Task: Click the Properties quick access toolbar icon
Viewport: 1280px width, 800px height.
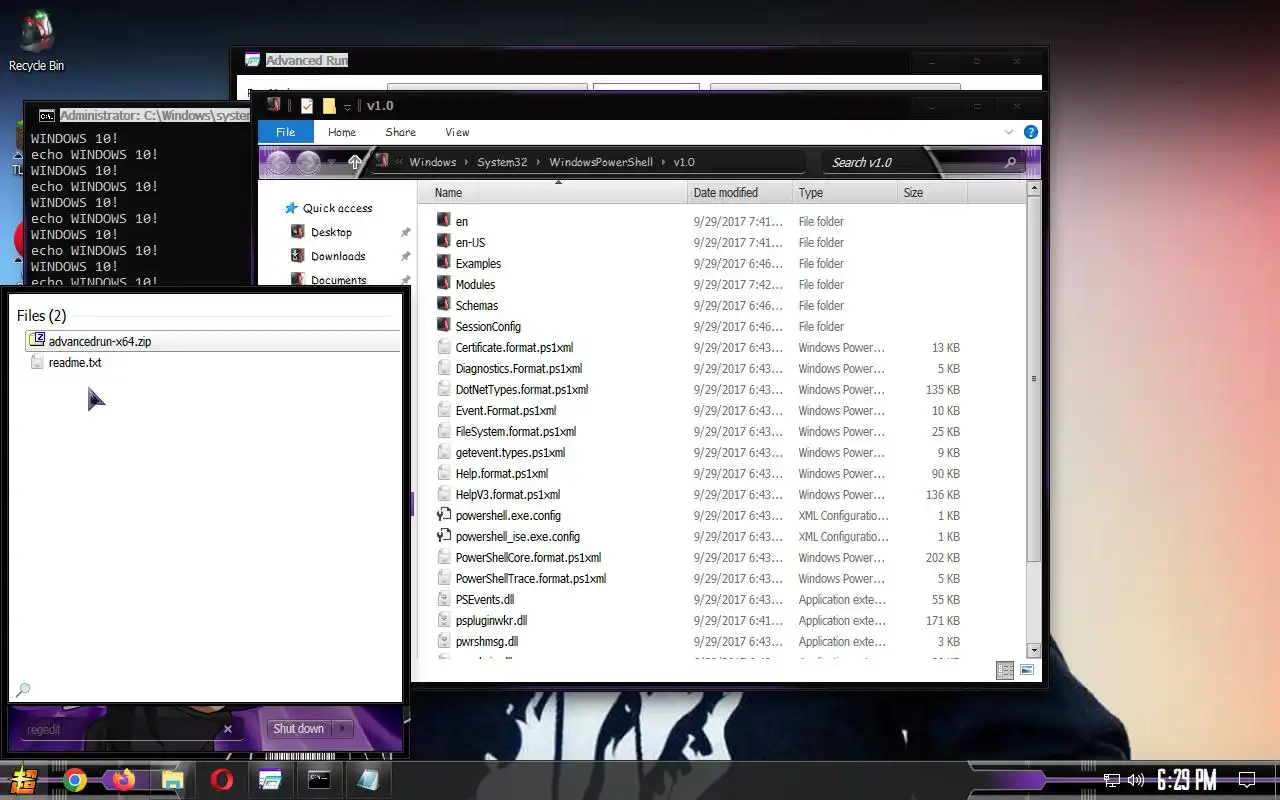Action: point(307,105)
